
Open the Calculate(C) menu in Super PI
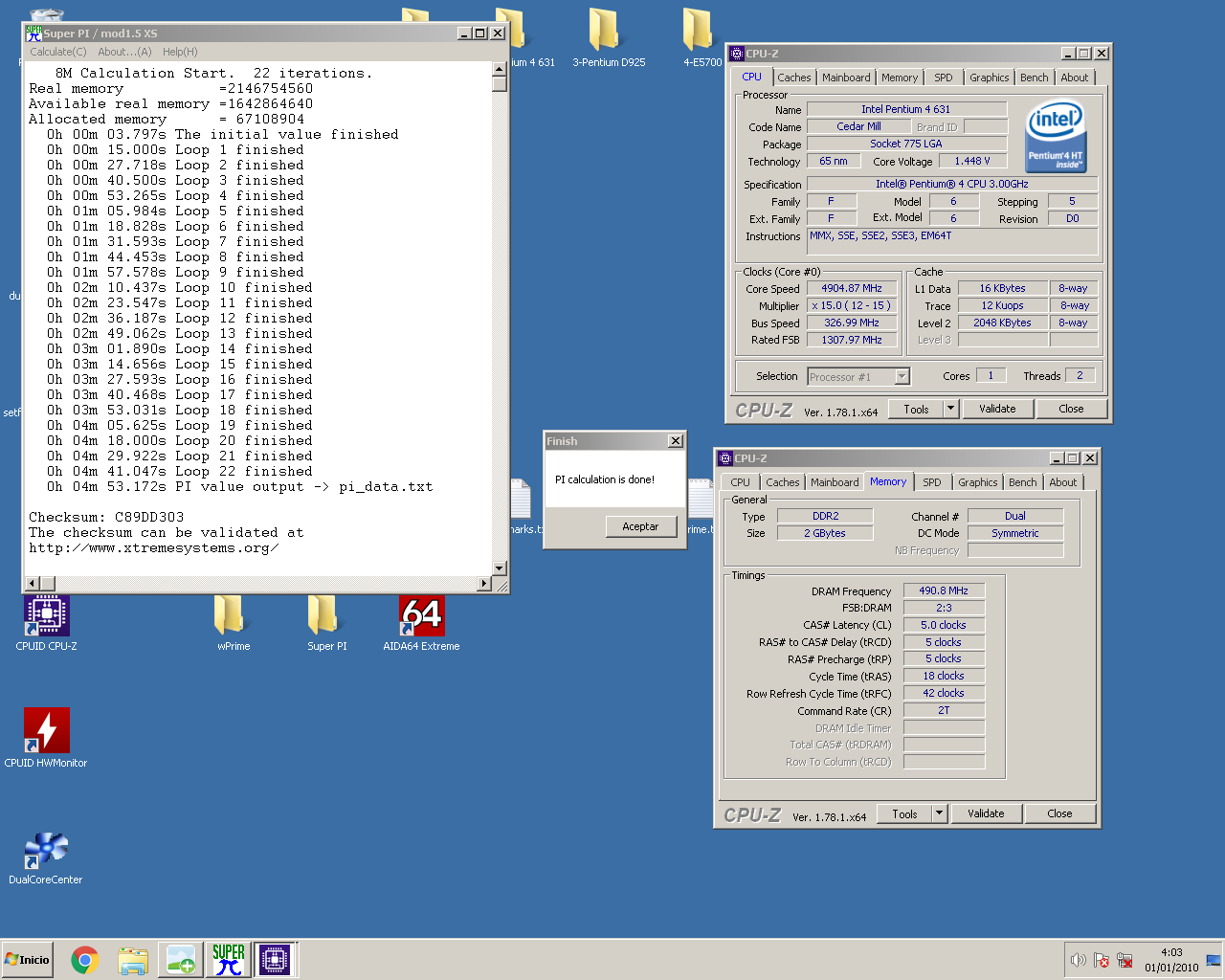[57, 52]
